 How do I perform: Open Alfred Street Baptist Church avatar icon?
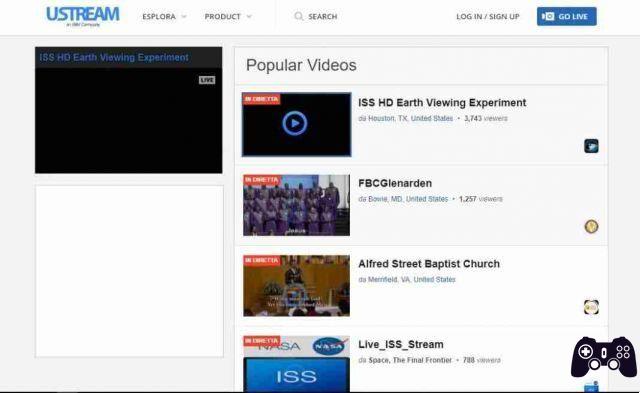[x=591, y=307]
